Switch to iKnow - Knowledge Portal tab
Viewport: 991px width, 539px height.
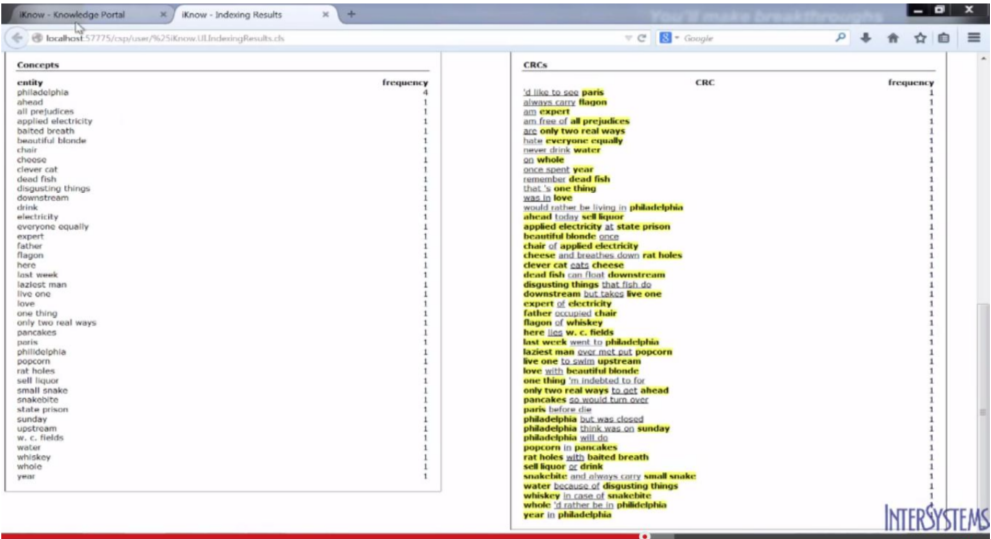point(72,15)
